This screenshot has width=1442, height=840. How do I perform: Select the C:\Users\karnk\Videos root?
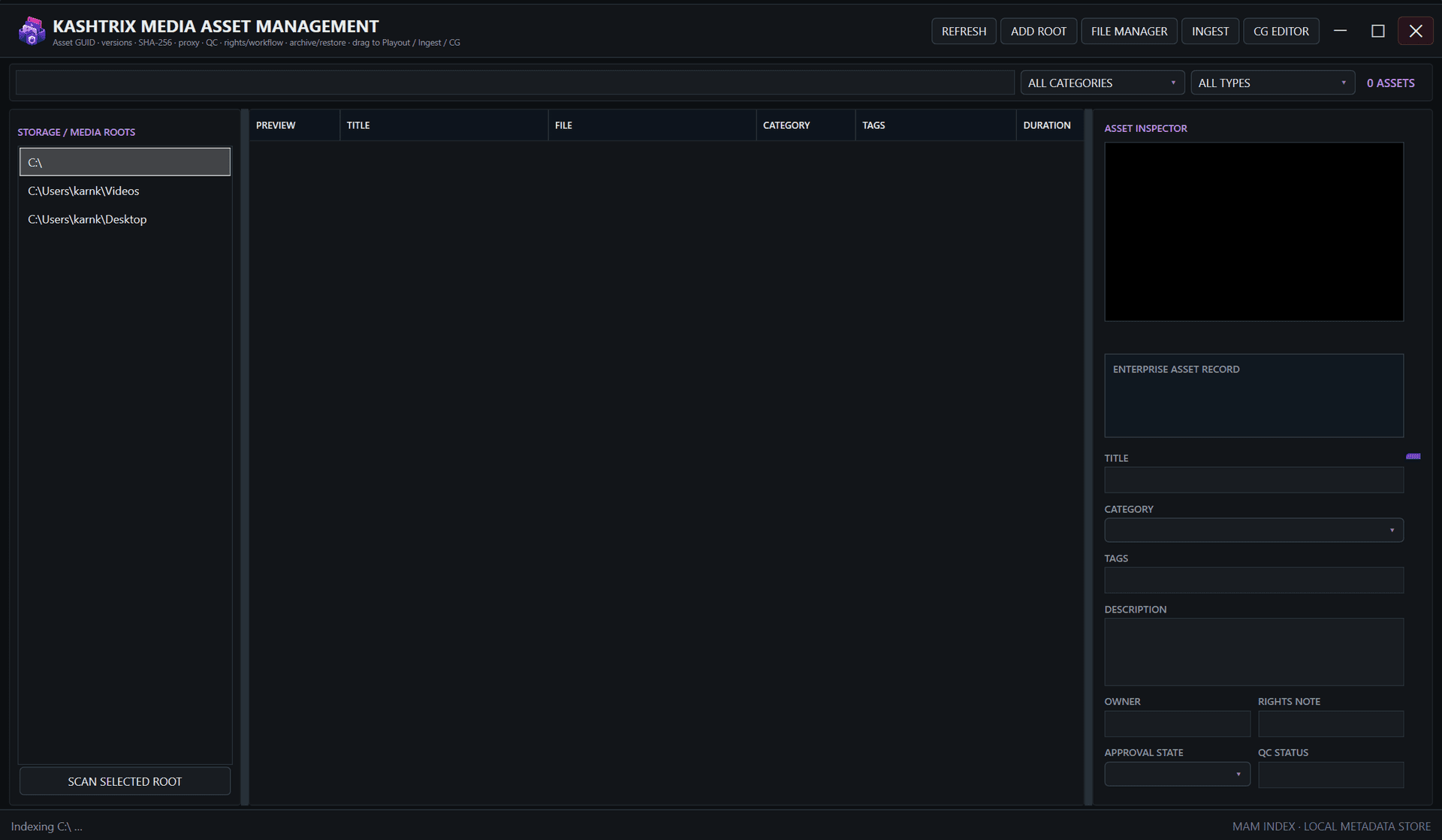(x=125, y=191)
